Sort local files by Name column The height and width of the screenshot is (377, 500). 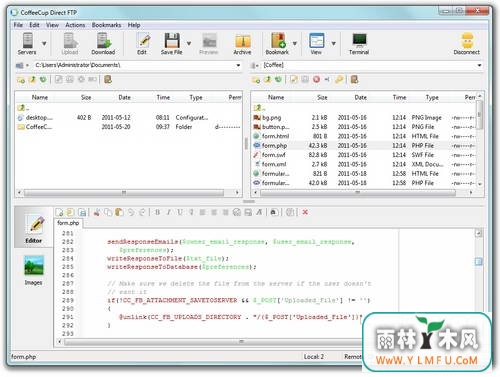click(40, 97)
